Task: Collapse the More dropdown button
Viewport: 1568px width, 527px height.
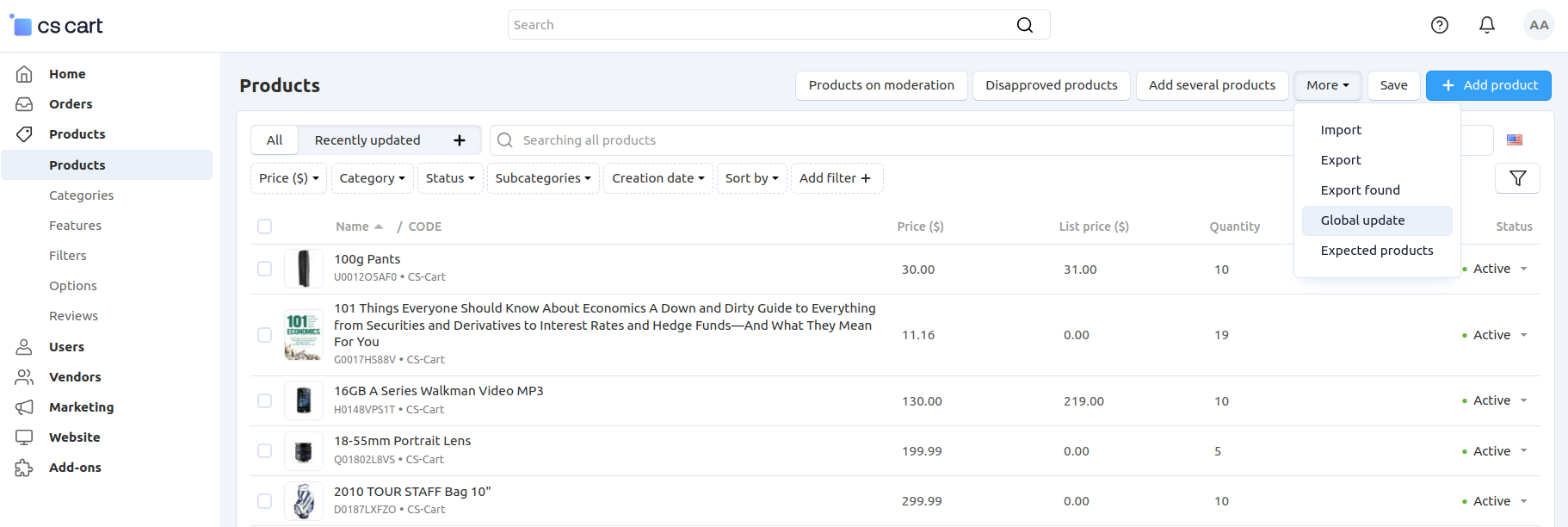Action: coord(1328,85)
